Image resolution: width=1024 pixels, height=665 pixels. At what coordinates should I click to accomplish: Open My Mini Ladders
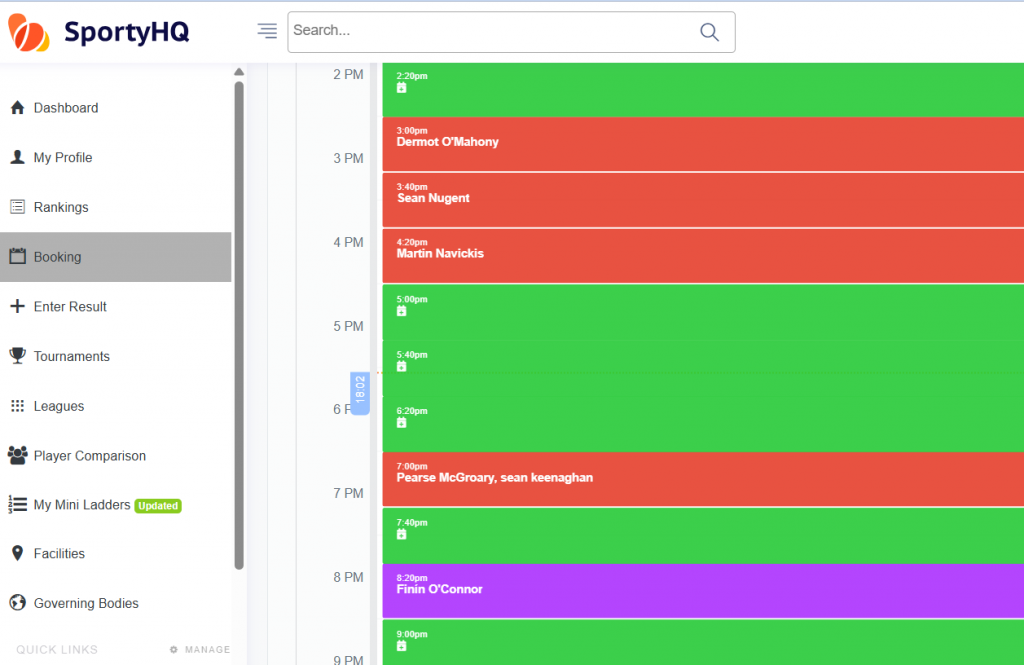[82, 505]
